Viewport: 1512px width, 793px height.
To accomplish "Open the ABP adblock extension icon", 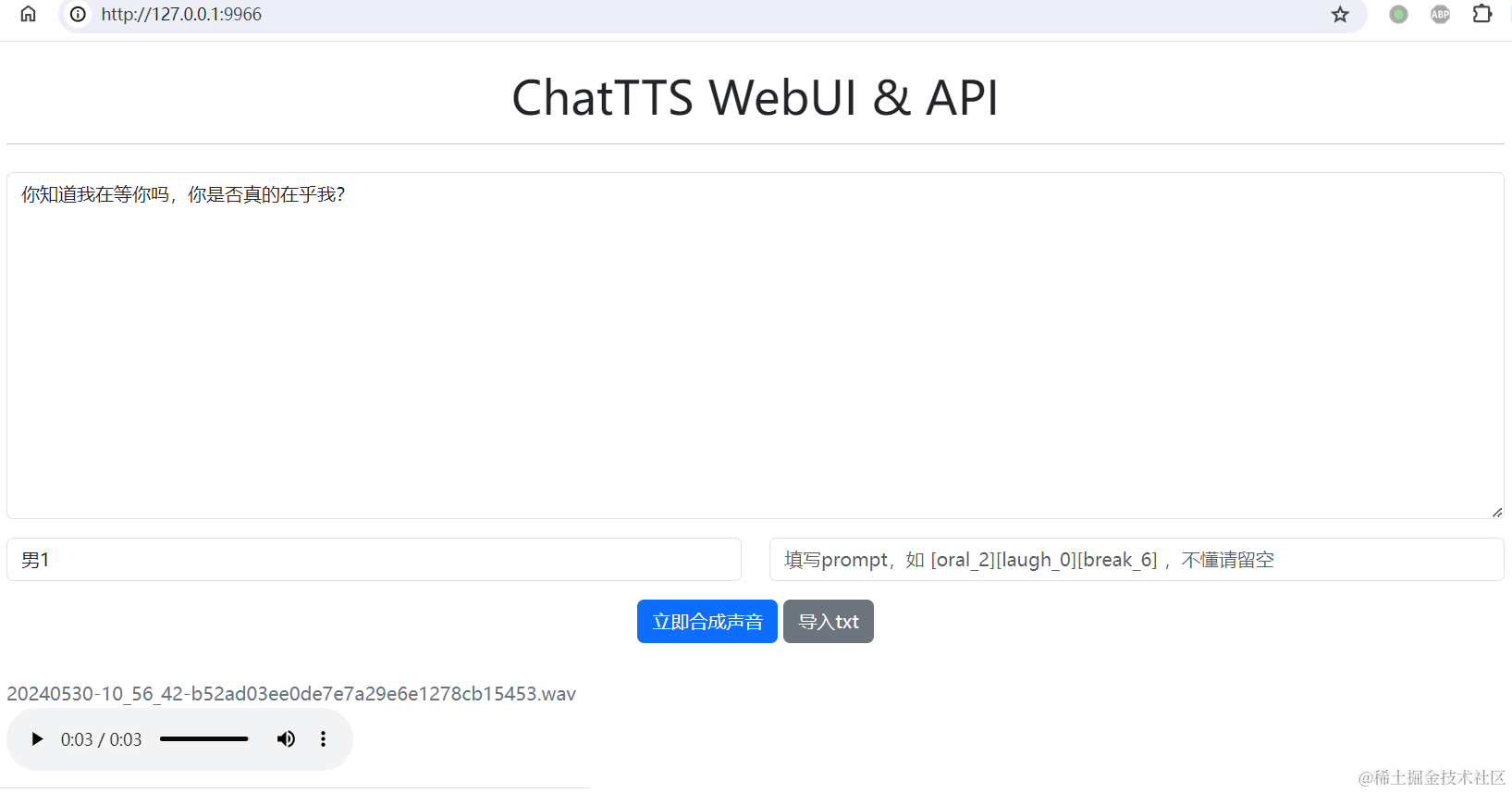I will pos(1440,14).
